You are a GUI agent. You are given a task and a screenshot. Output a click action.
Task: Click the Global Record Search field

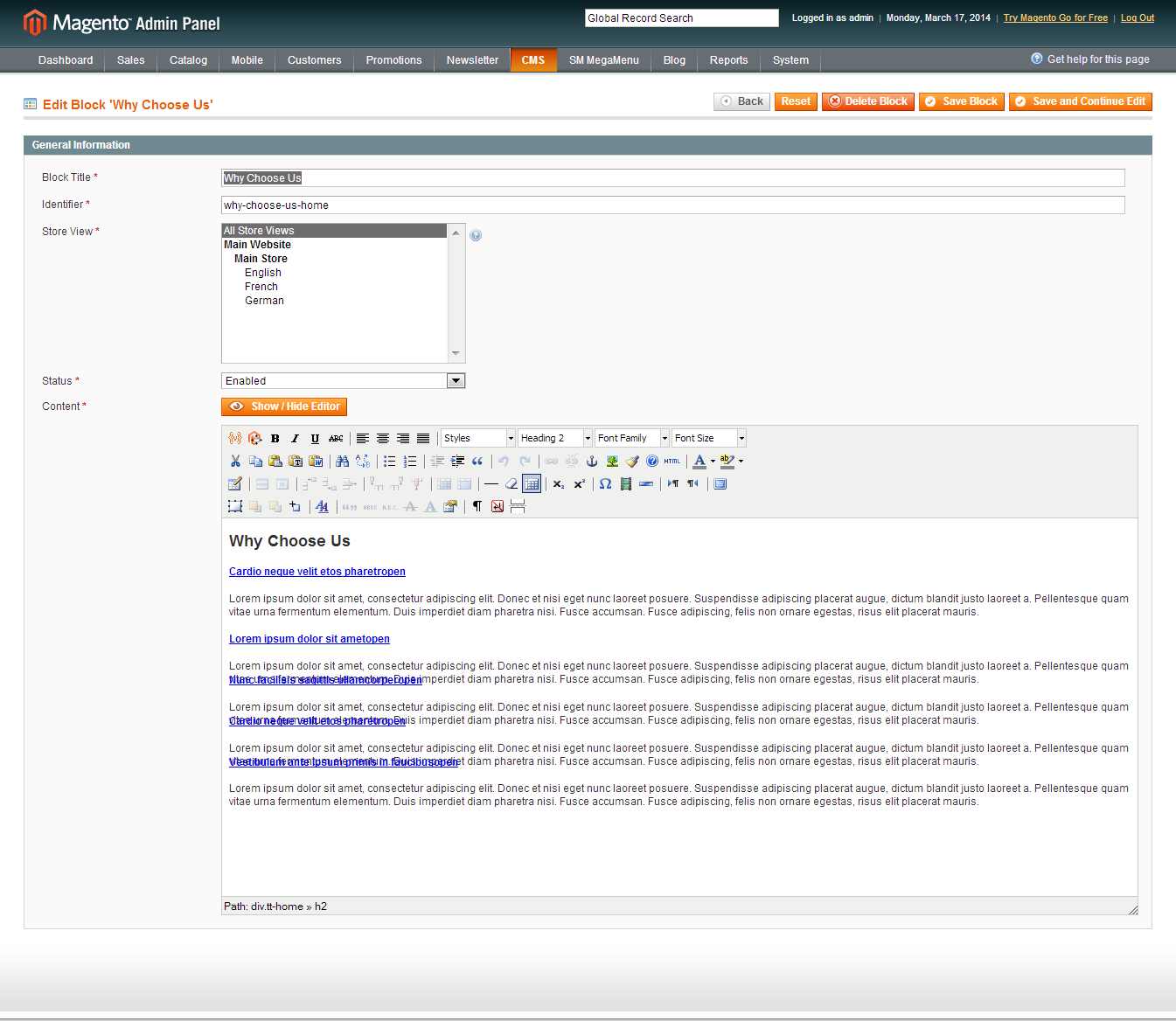point(682,18)
